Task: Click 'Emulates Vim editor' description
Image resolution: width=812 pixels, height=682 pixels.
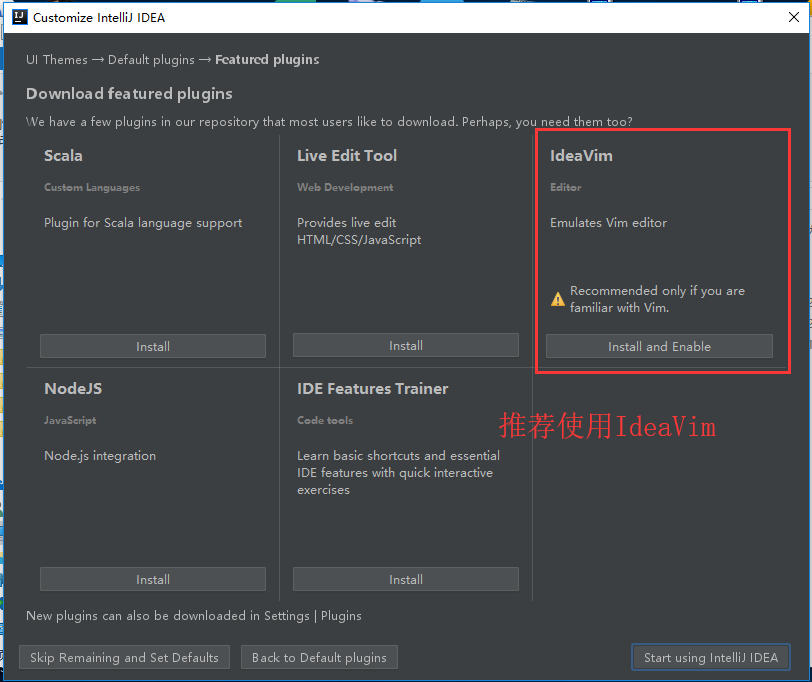Action: 608,223
